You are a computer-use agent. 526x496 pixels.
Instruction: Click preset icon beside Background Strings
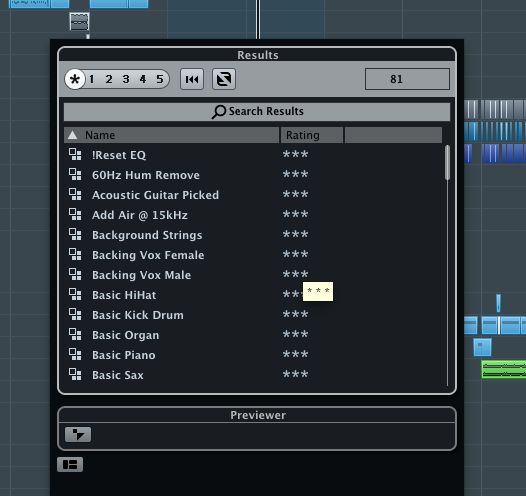point(75,234)
